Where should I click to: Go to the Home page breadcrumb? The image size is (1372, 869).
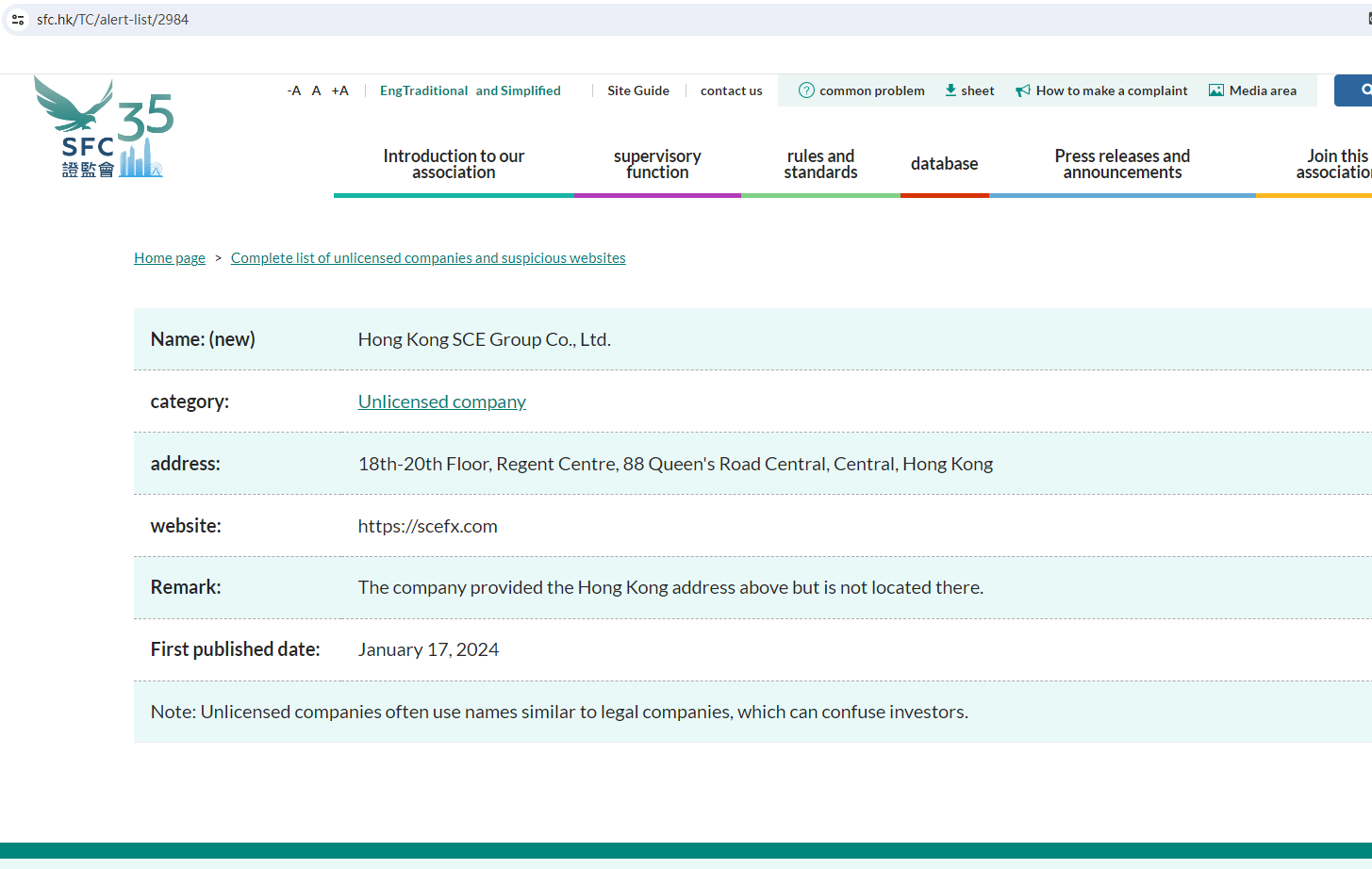(170, 258)
